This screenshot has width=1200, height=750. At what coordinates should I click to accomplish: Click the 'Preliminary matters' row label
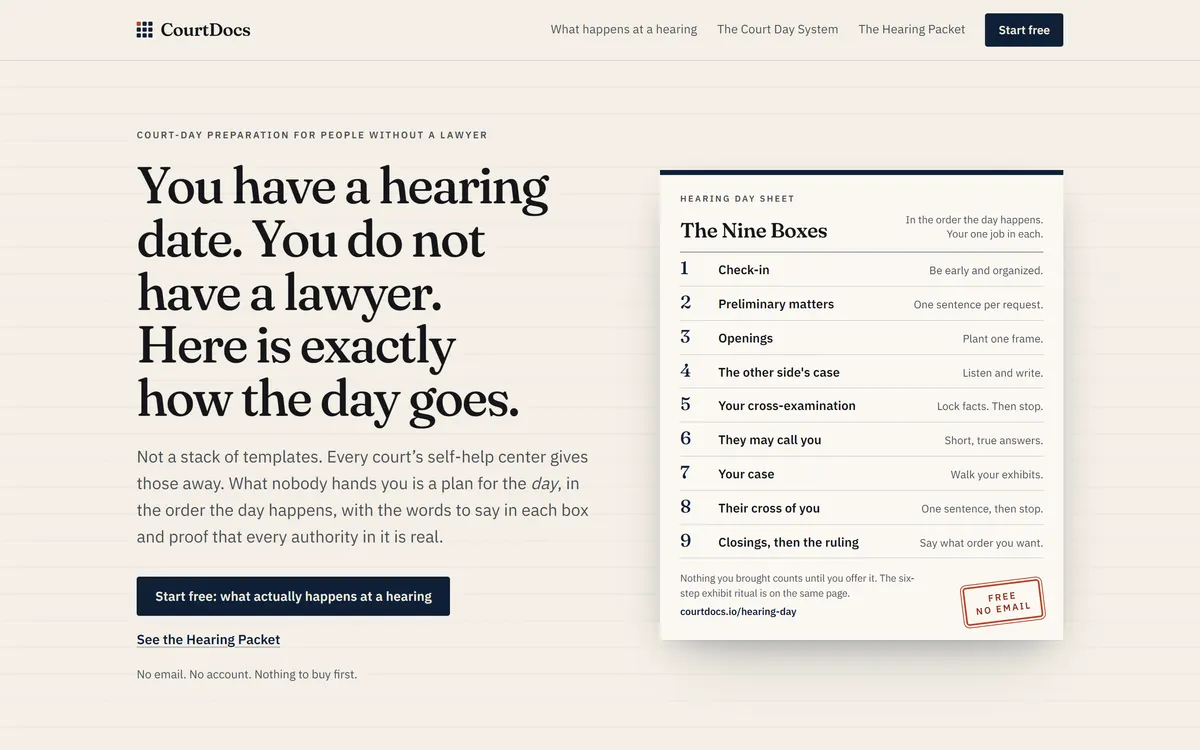click(776, 304)
